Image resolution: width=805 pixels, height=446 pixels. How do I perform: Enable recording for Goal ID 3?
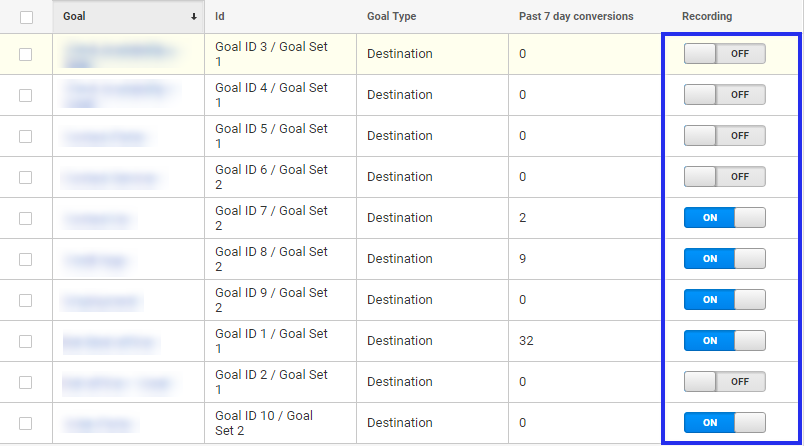pyautogui.click(x=724, y=53)
